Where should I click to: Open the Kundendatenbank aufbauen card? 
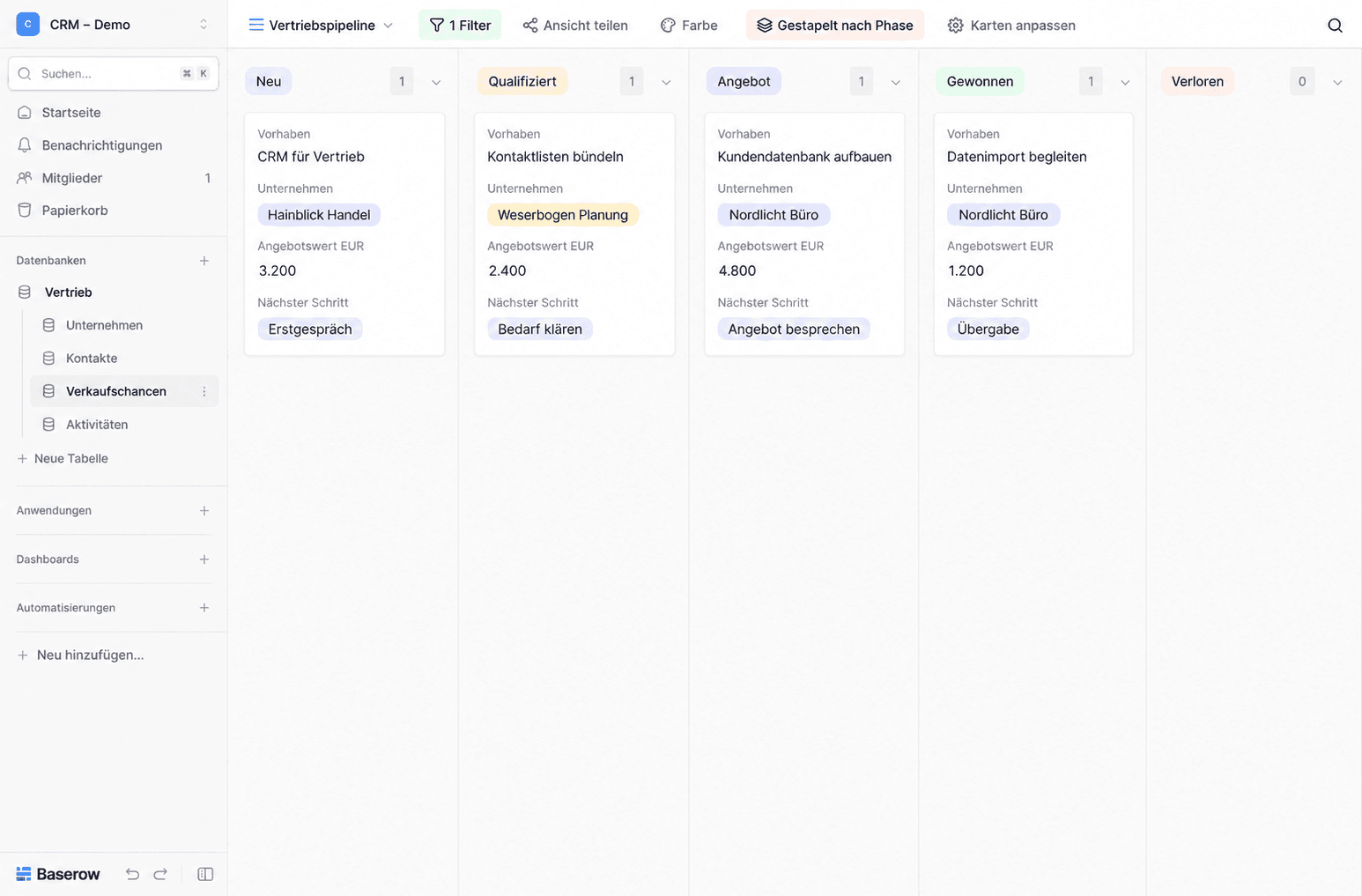point(804,234)
